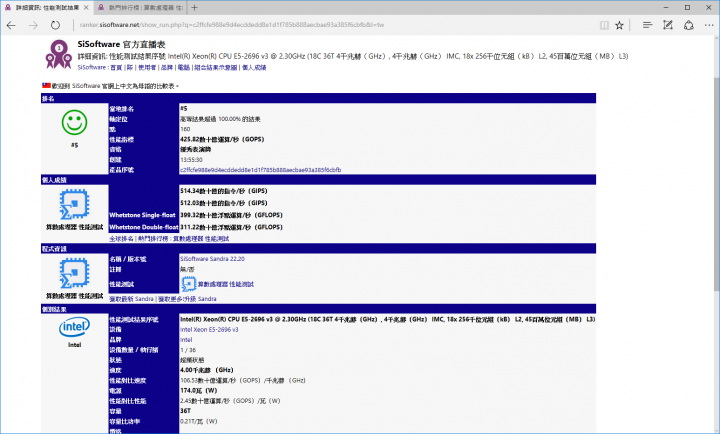Viewport: 720px width, 434px height.
Task: Click the Whetstone Double-float label
Action: 144,227
